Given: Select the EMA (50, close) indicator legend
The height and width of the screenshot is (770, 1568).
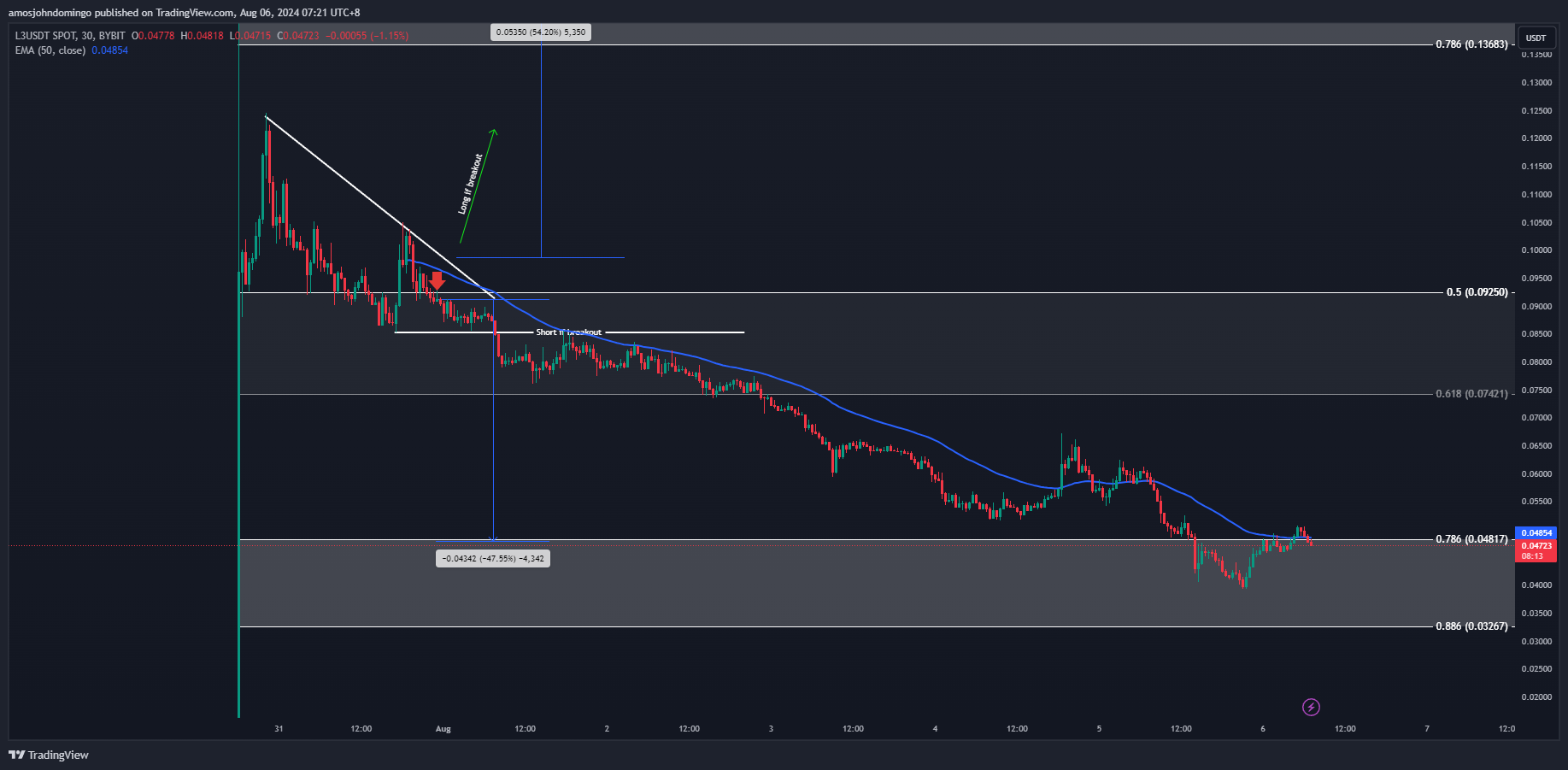Looking at the screenshot, I should [50, 50].
